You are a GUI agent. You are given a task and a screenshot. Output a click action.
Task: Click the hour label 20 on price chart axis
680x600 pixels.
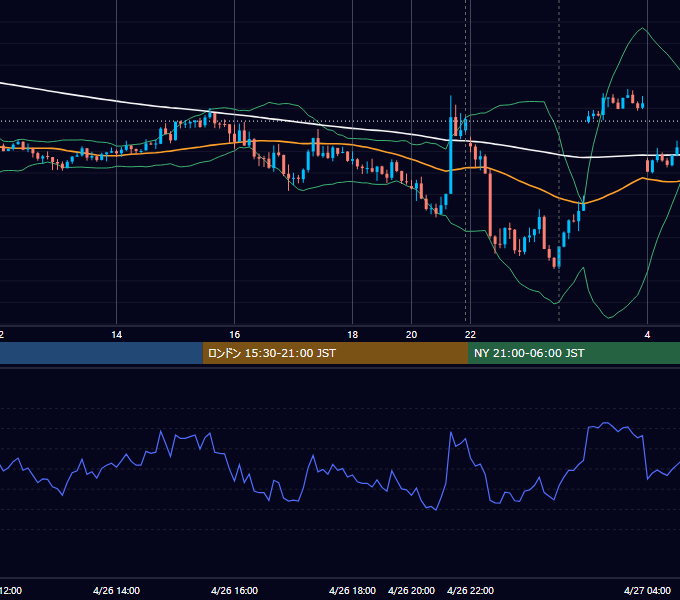[411, 335]
